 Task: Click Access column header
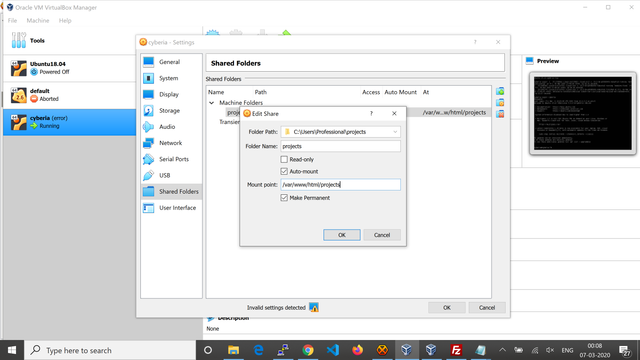click(371, 92)
